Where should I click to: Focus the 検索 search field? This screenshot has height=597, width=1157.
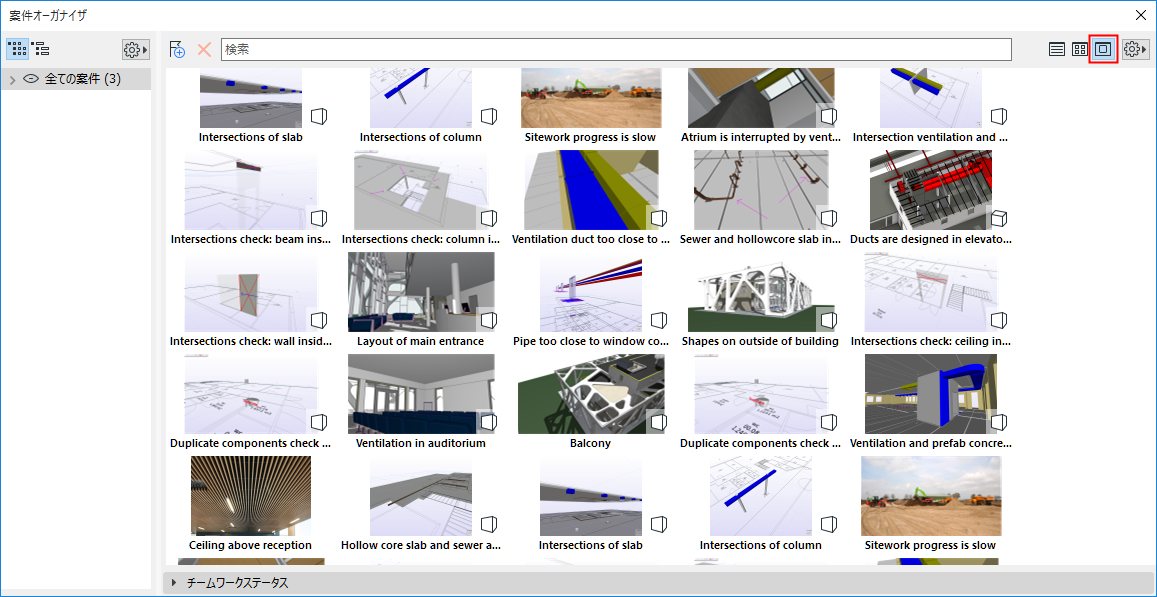[x=616, y=49]
